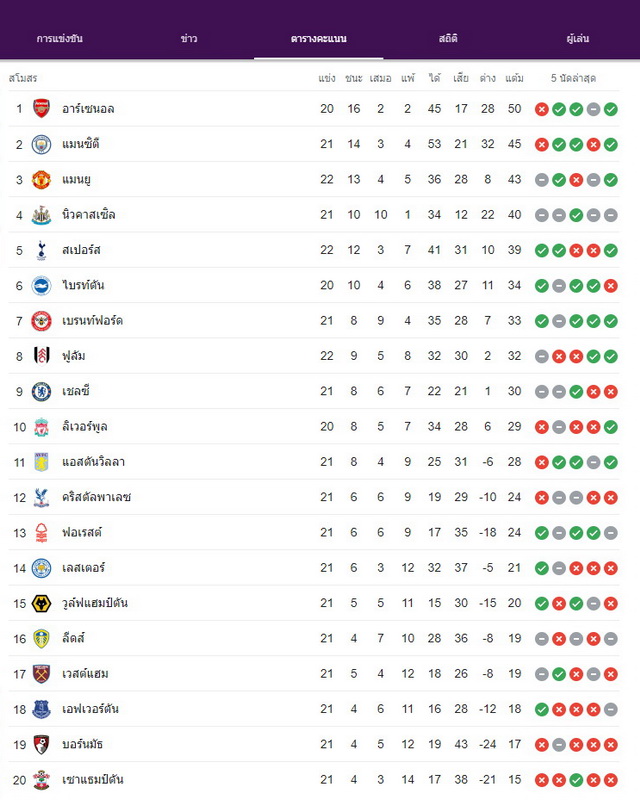Image resolution: width=640 pixels, height=800 pixels.
Task: Click the Manchester United crest
Action: click(x=41, y=180)
